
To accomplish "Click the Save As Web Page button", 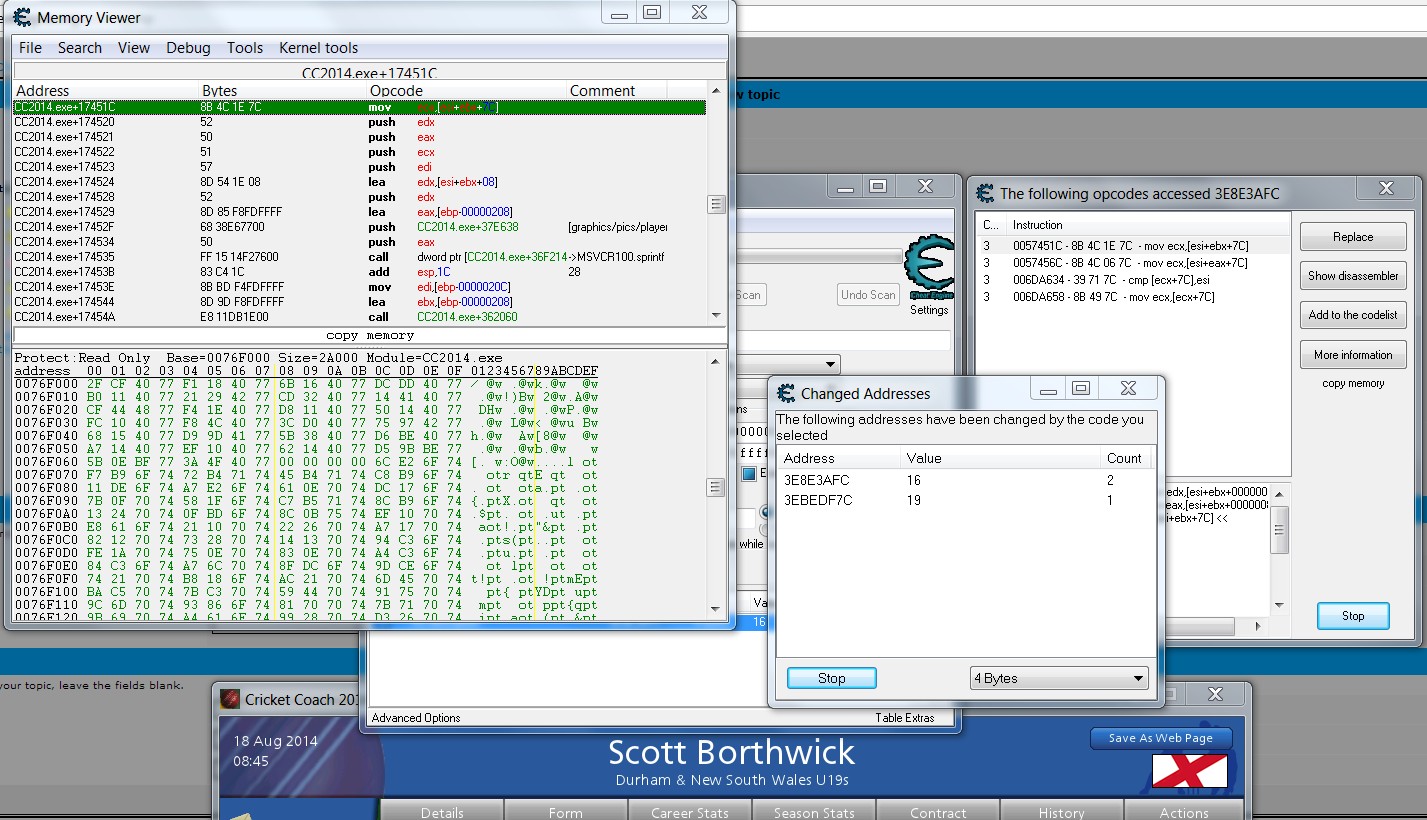I will 1160,738.
